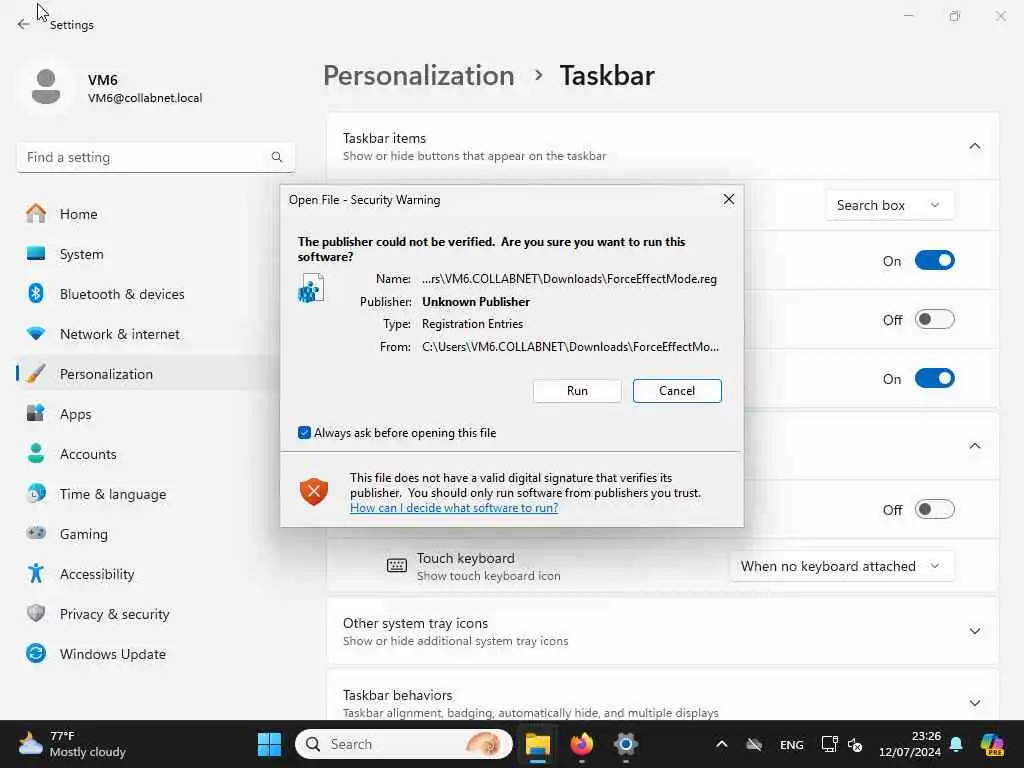Click the ENG language indicator
Viewport: 1024px width, 768px height.
pos(792,744)
